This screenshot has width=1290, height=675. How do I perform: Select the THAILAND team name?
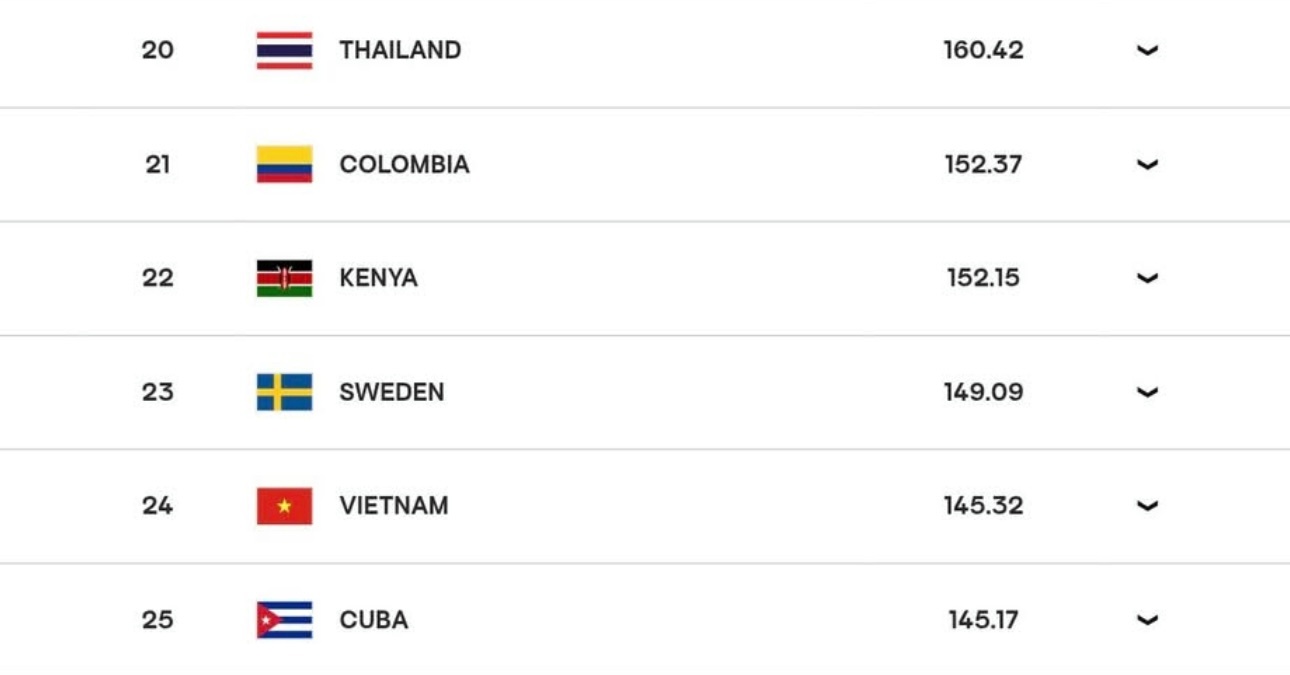pyautogui.click(x=400, y=50)
